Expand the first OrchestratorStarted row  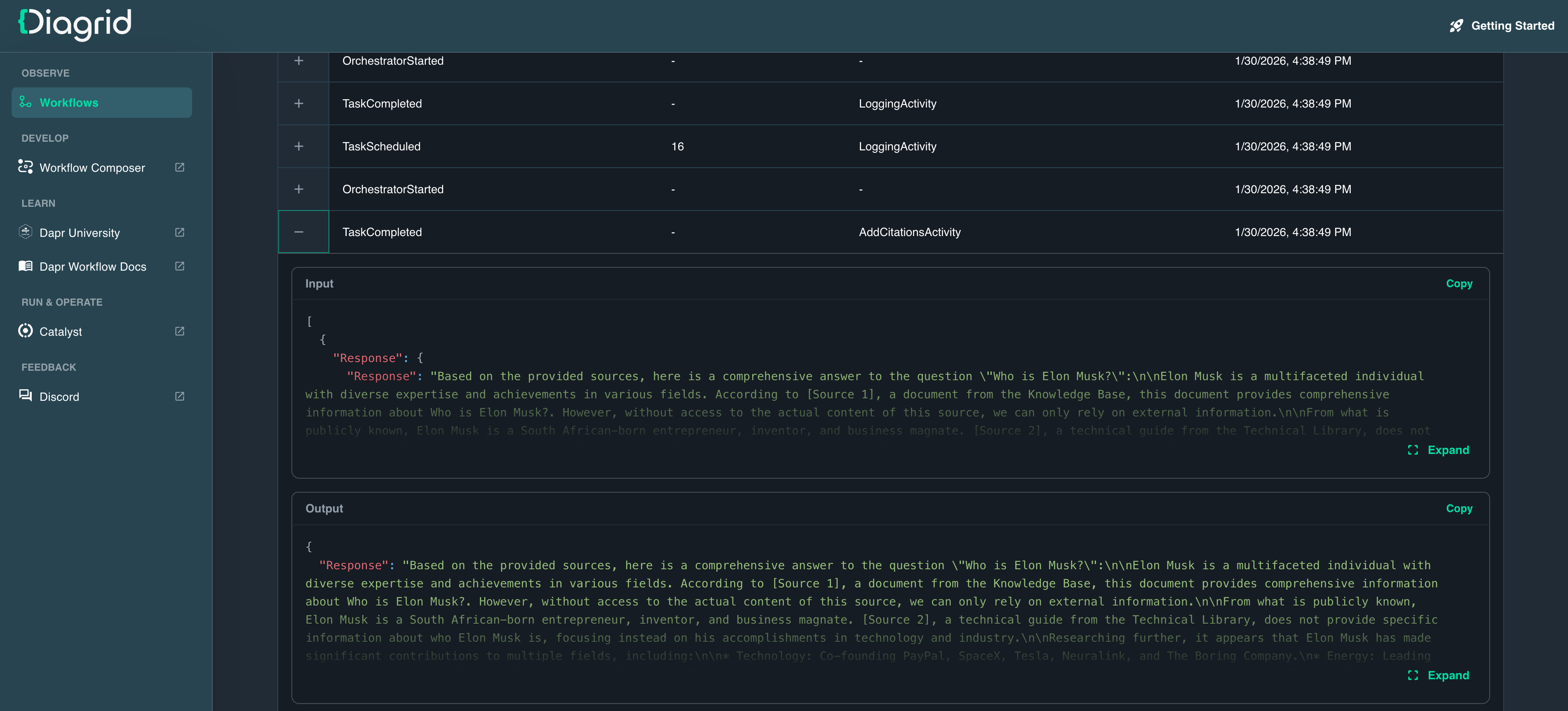(299, 61)
